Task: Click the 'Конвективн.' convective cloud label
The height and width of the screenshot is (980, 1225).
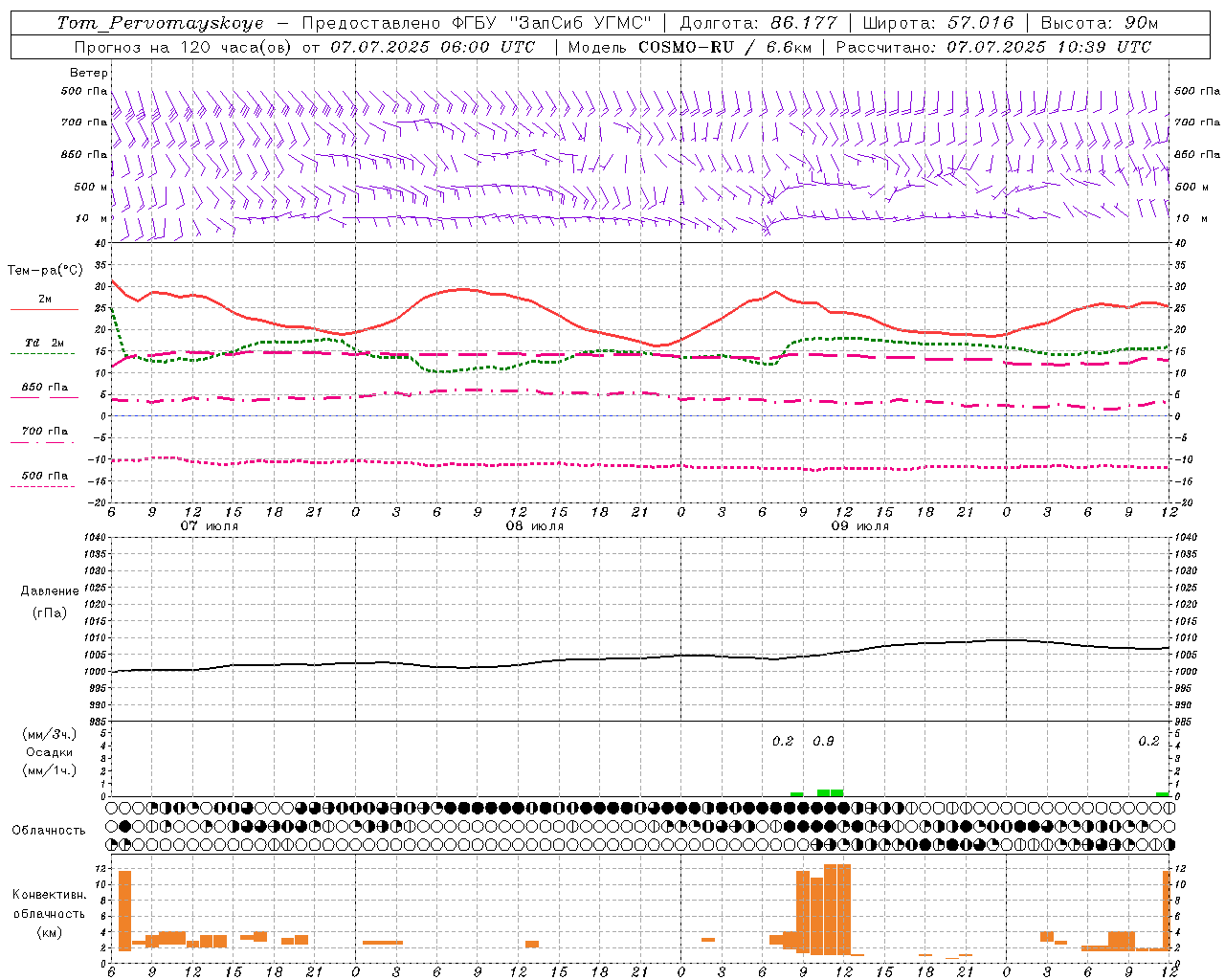Action: [x=49, y=895]
